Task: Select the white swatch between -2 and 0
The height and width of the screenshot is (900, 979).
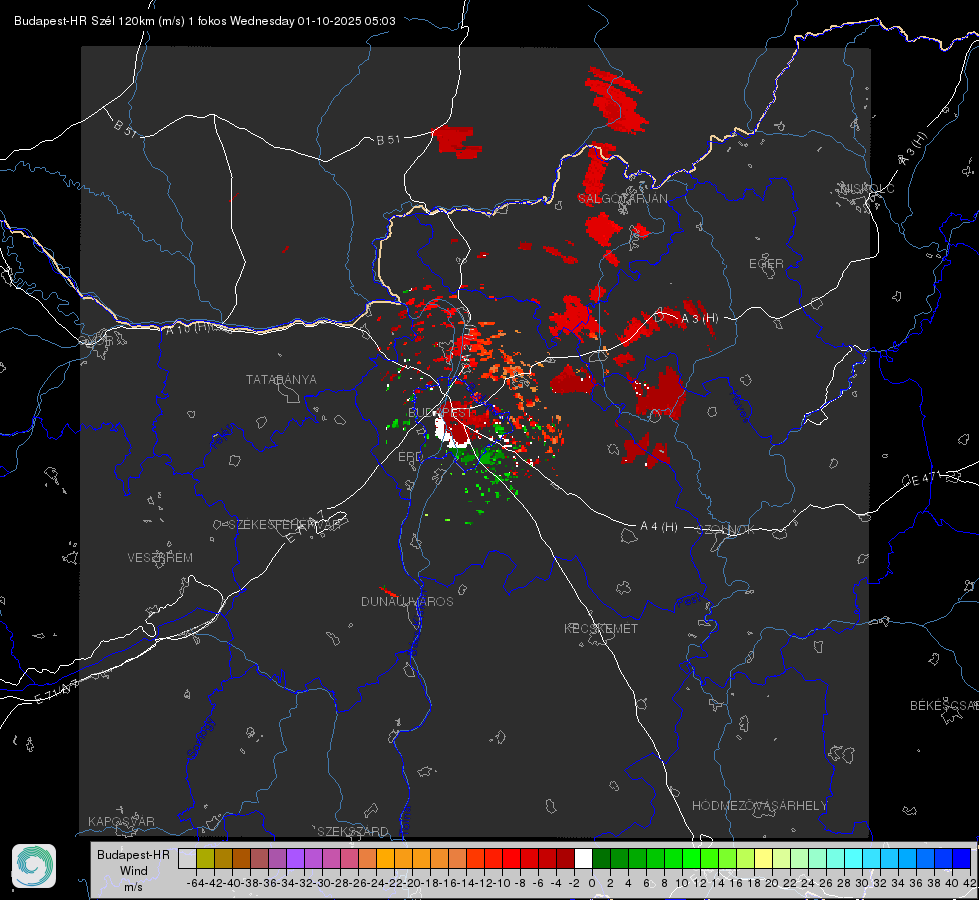Action: tap(583, 859)
